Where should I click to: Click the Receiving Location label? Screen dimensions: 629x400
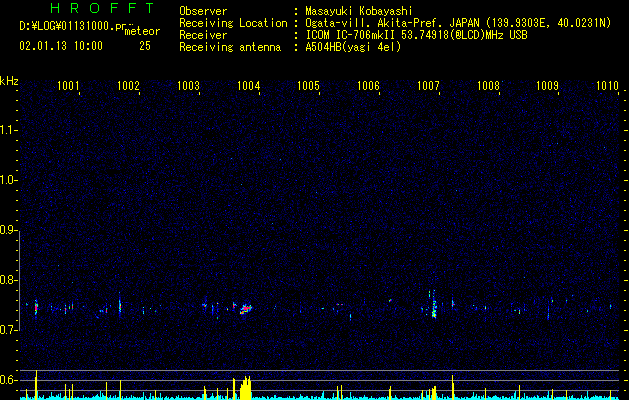point(233,23)
